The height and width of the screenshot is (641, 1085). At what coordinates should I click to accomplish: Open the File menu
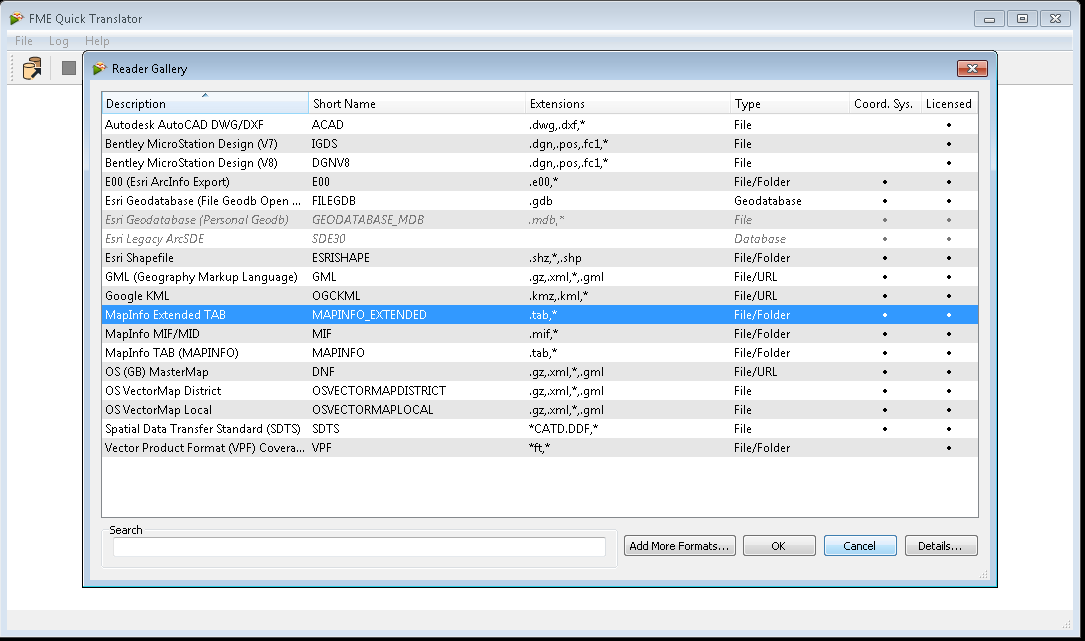[22, 41]
